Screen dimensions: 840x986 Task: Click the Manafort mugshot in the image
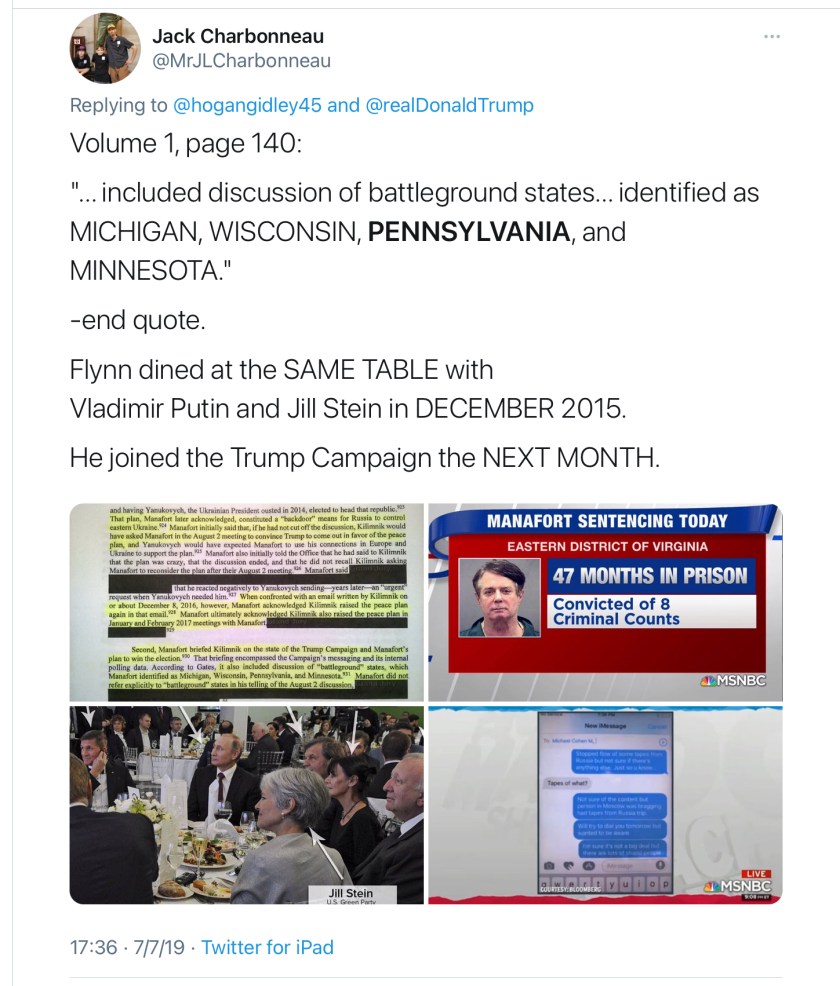[x=500, y=597]
